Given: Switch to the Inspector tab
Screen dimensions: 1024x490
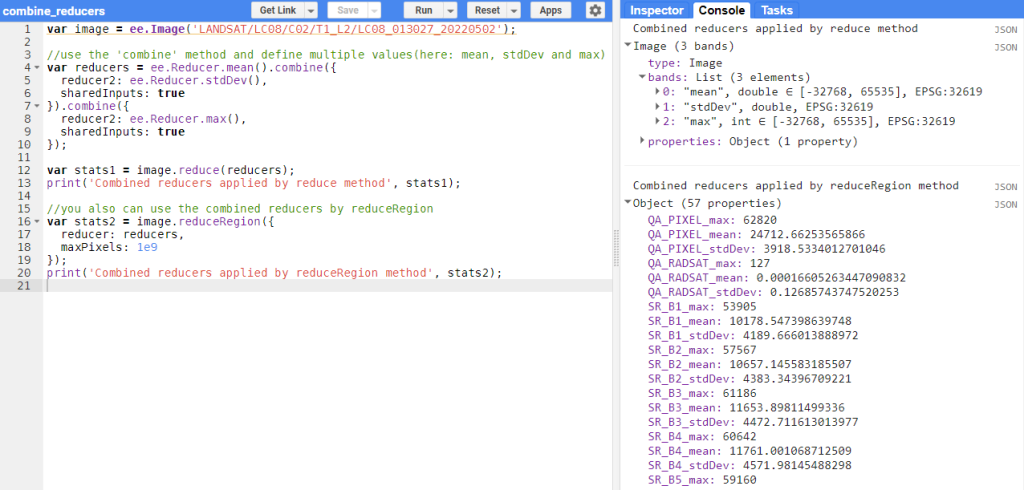Looking at the screenshot, I should pos(656,10).
